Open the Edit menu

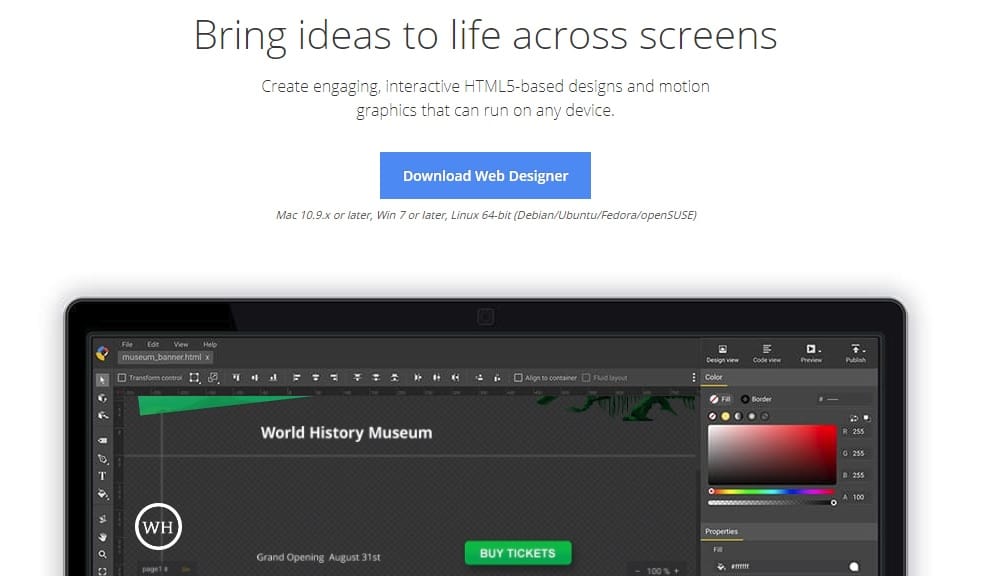click(153, 344)
